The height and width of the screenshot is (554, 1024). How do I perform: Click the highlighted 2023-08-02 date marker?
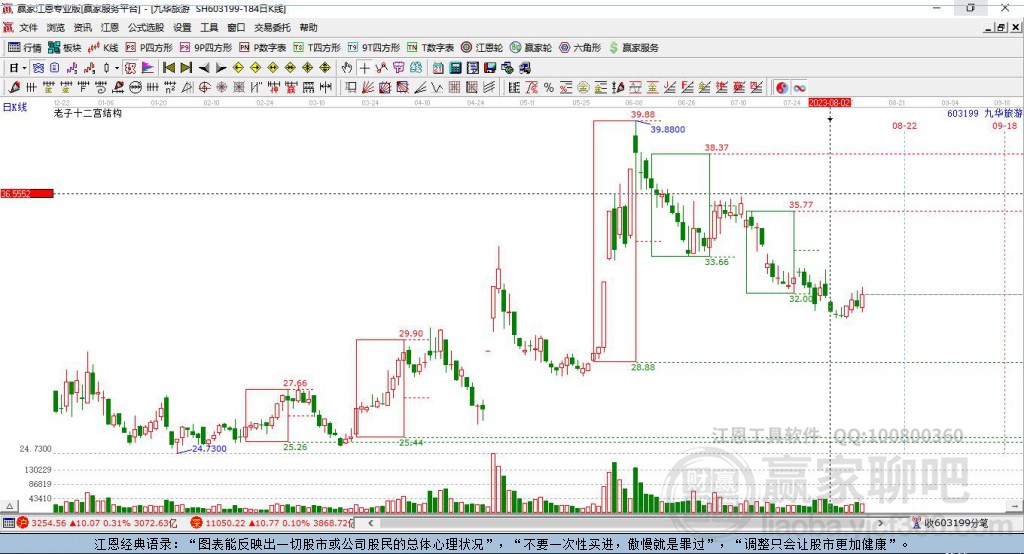click(830, 103)
